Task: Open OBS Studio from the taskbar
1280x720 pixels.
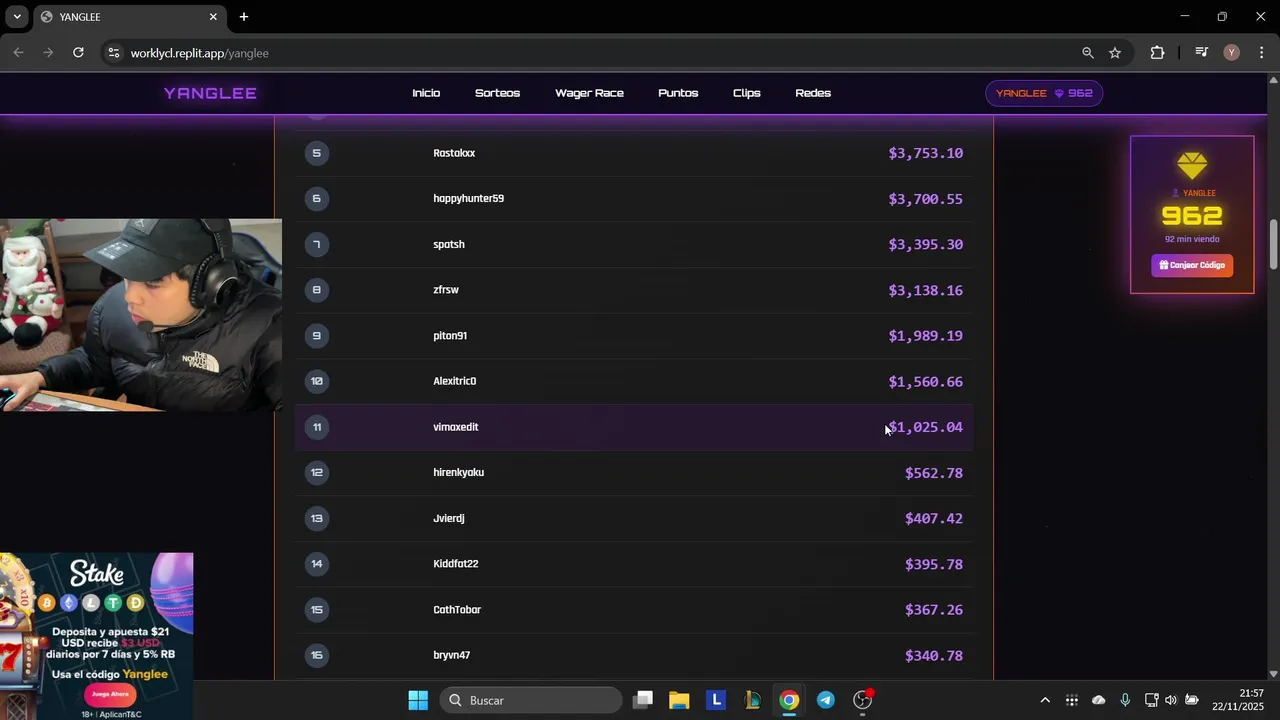Action: pos(863,700)
